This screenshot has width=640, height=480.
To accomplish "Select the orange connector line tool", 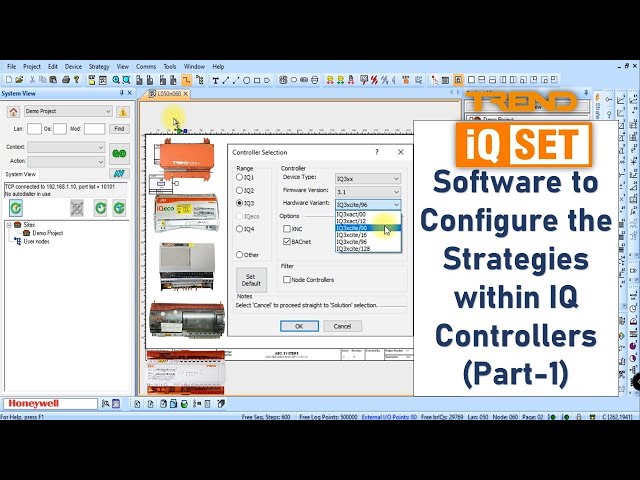I will point(187,80).
